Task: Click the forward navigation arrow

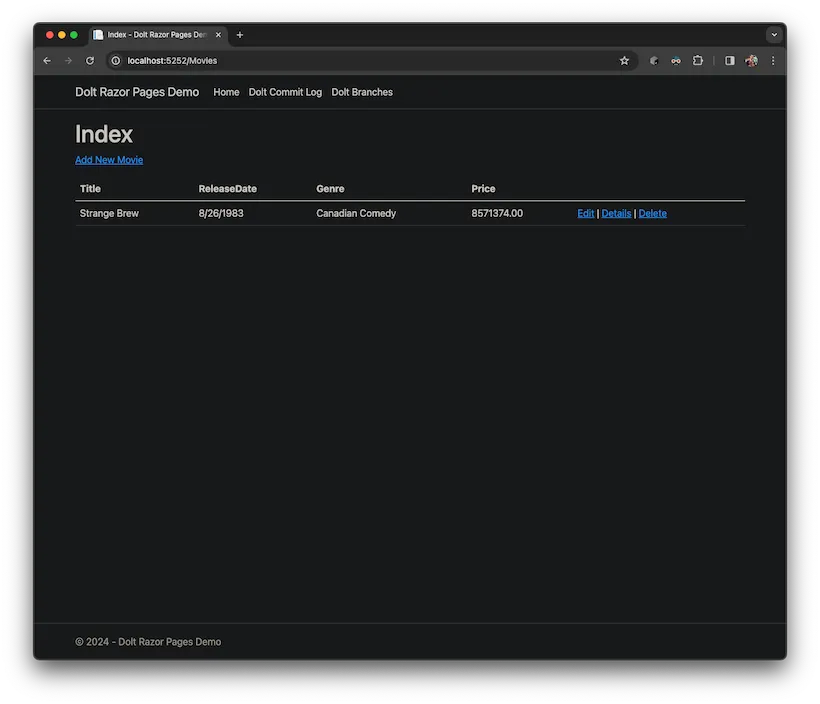Action: tap(68, 60)
